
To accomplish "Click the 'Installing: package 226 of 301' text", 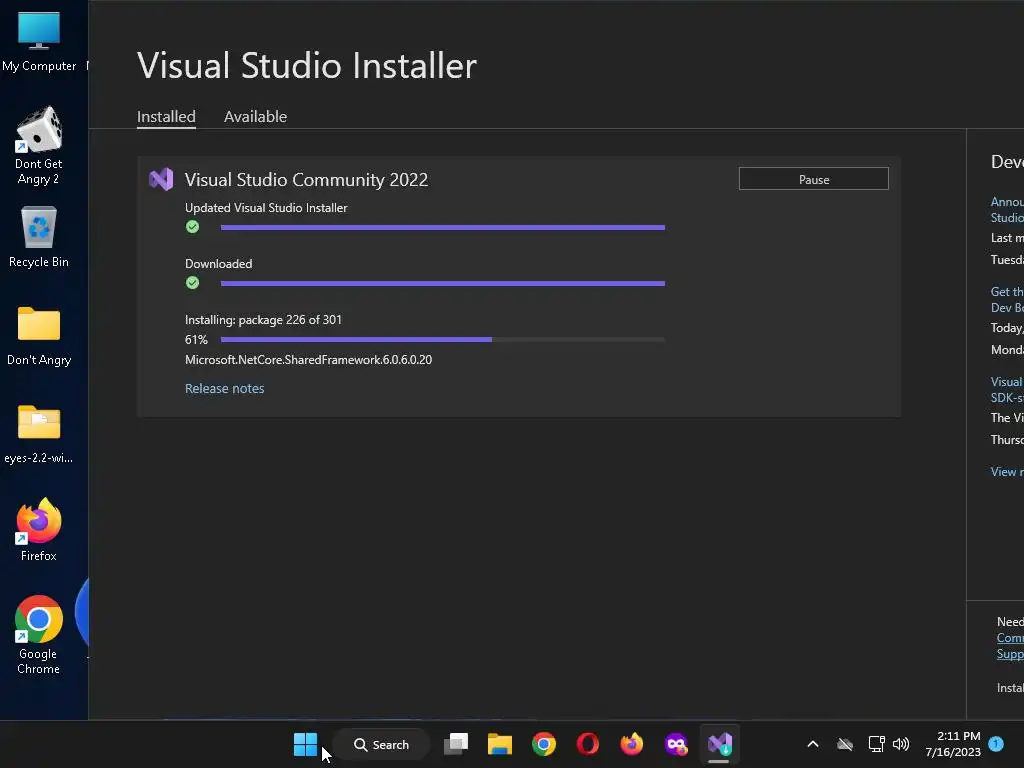I will click(x=263, y=319).
